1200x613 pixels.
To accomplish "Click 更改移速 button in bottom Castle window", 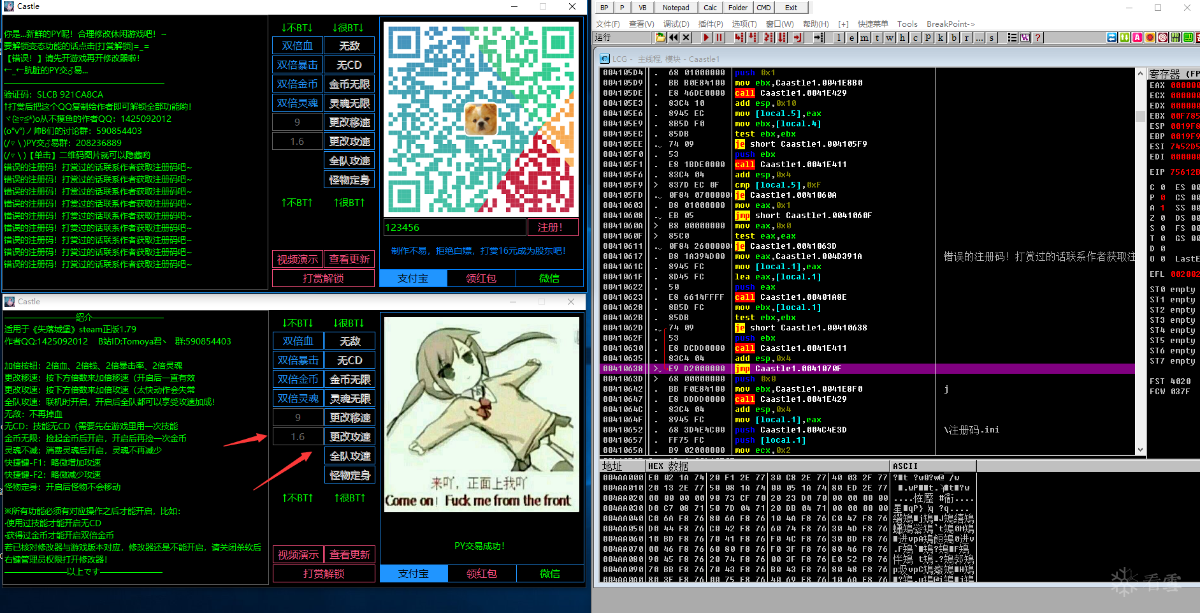I will pos(349,417).
